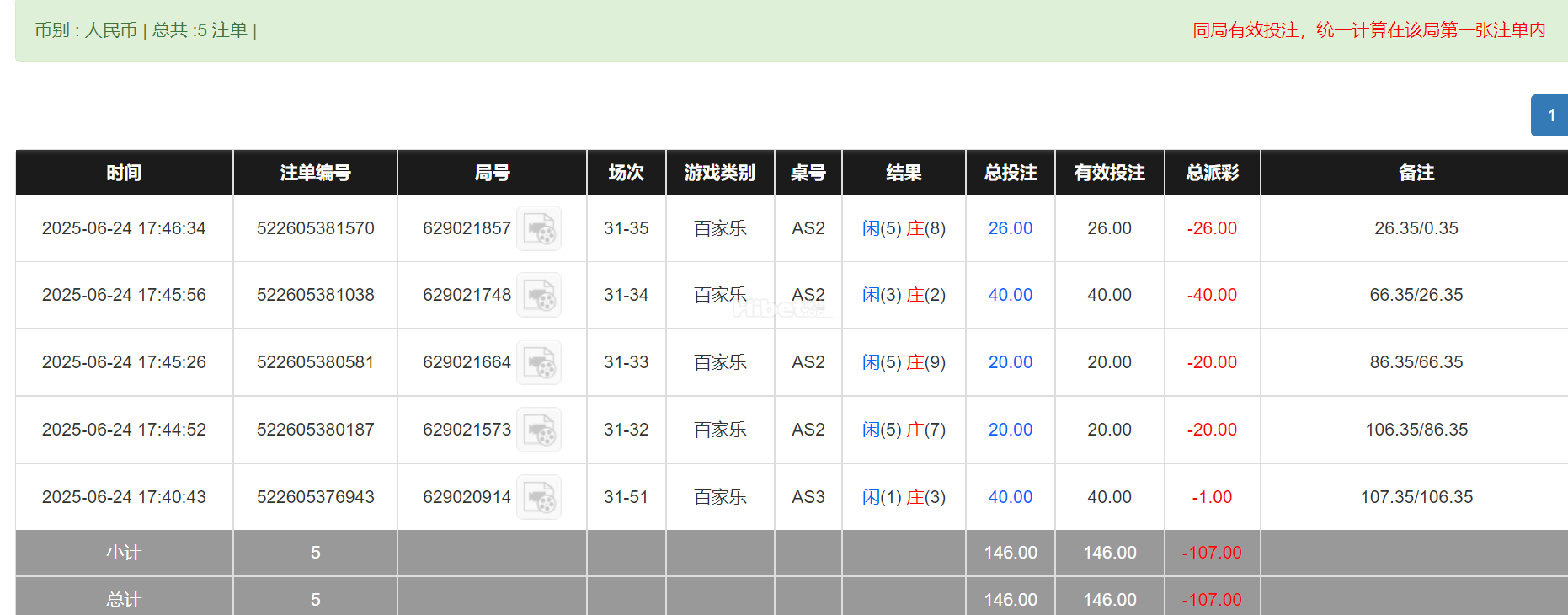This screenshot has height=615, width=1568.
Task: Open video replay icon for round 629021857
Action: click(x=538, y=228)
